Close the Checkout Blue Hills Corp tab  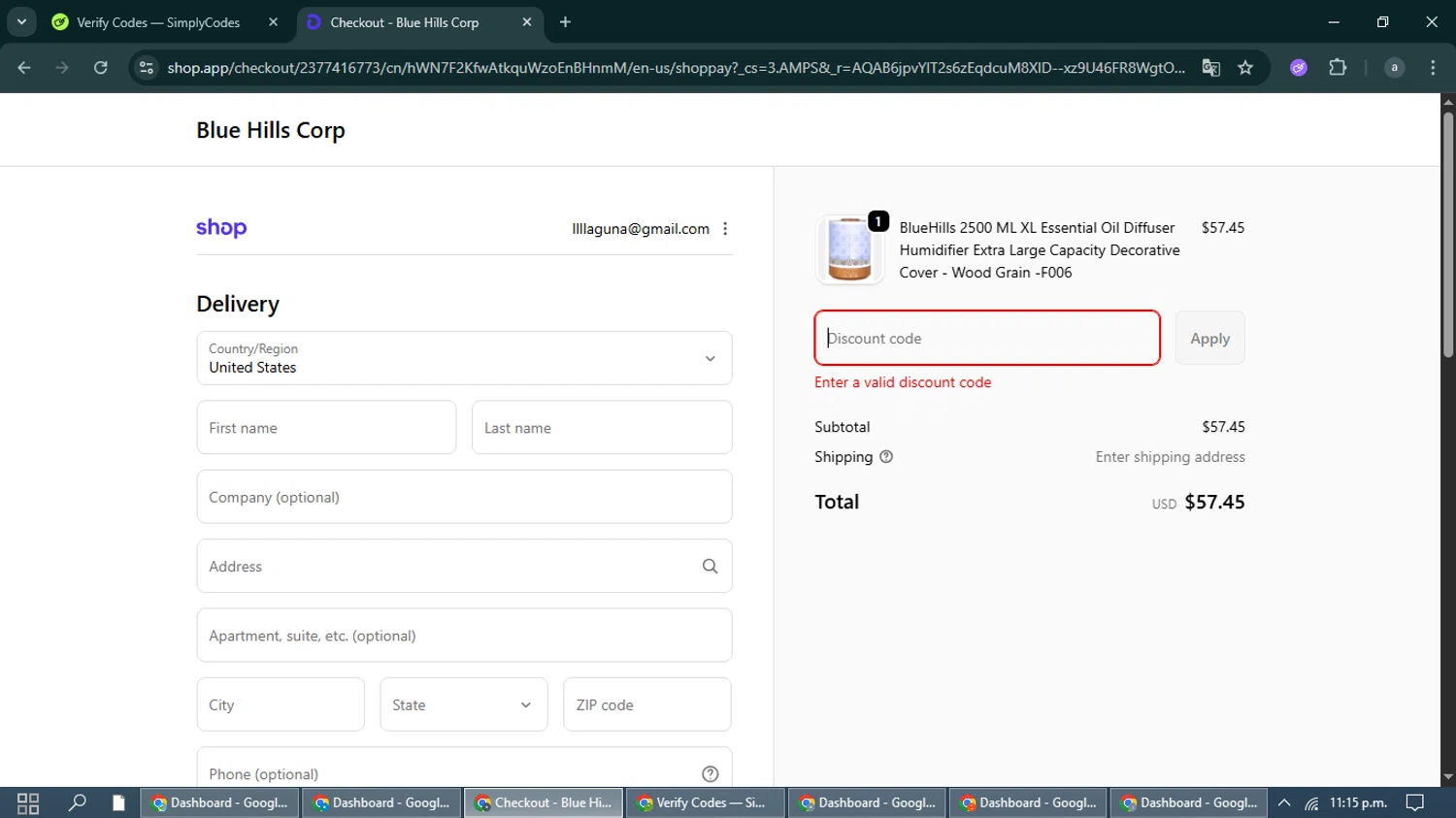point(527,22)
